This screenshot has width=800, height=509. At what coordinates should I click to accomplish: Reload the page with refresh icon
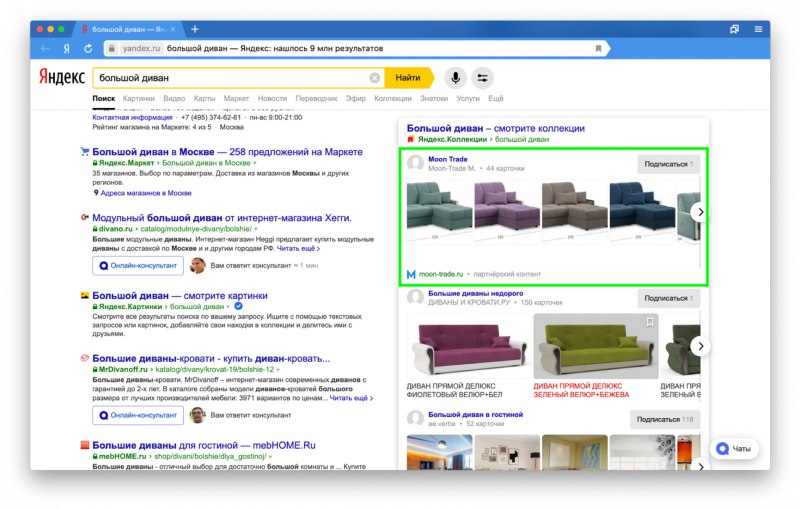(88, 48)
